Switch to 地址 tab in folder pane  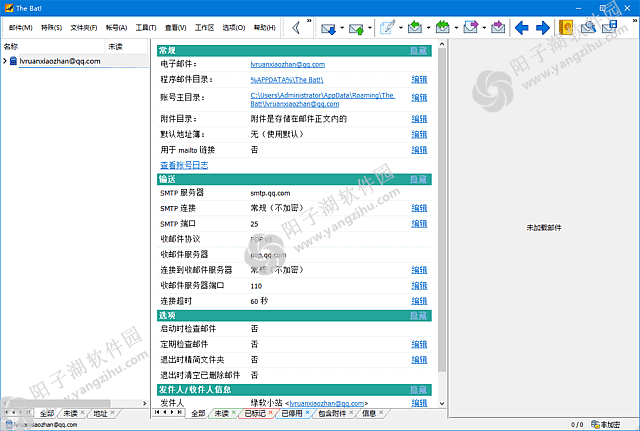coord(100,413)
